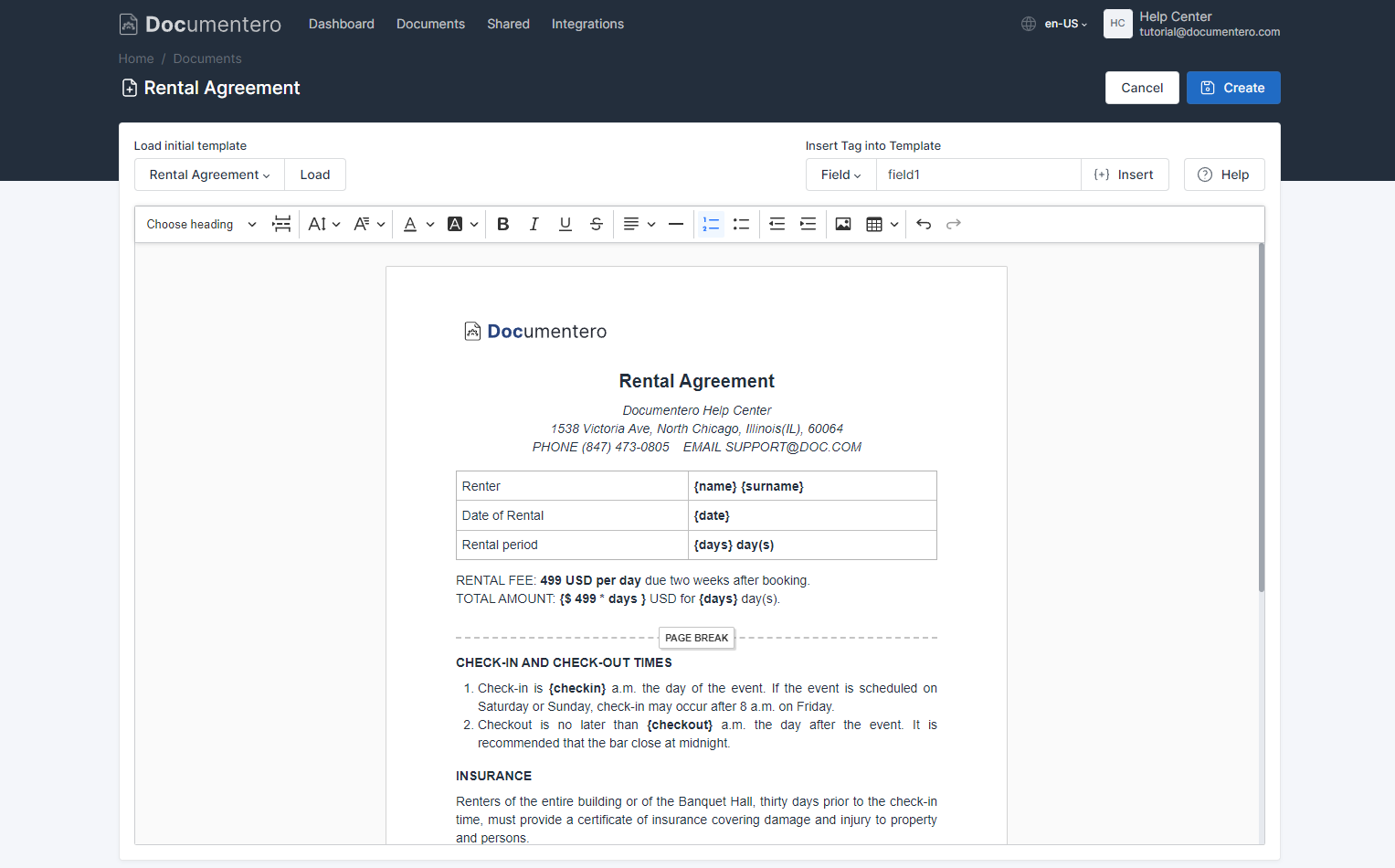The image size is (1395, 868).
Task: Click the {date} table cell
Action: click(812, 515)
